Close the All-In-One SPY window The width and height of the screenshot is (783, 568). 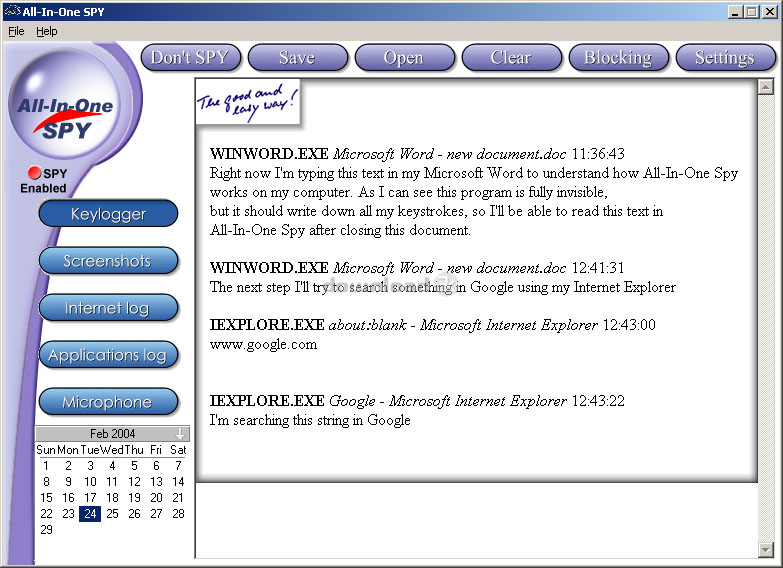pyautogui.click(x=770, y=11)
